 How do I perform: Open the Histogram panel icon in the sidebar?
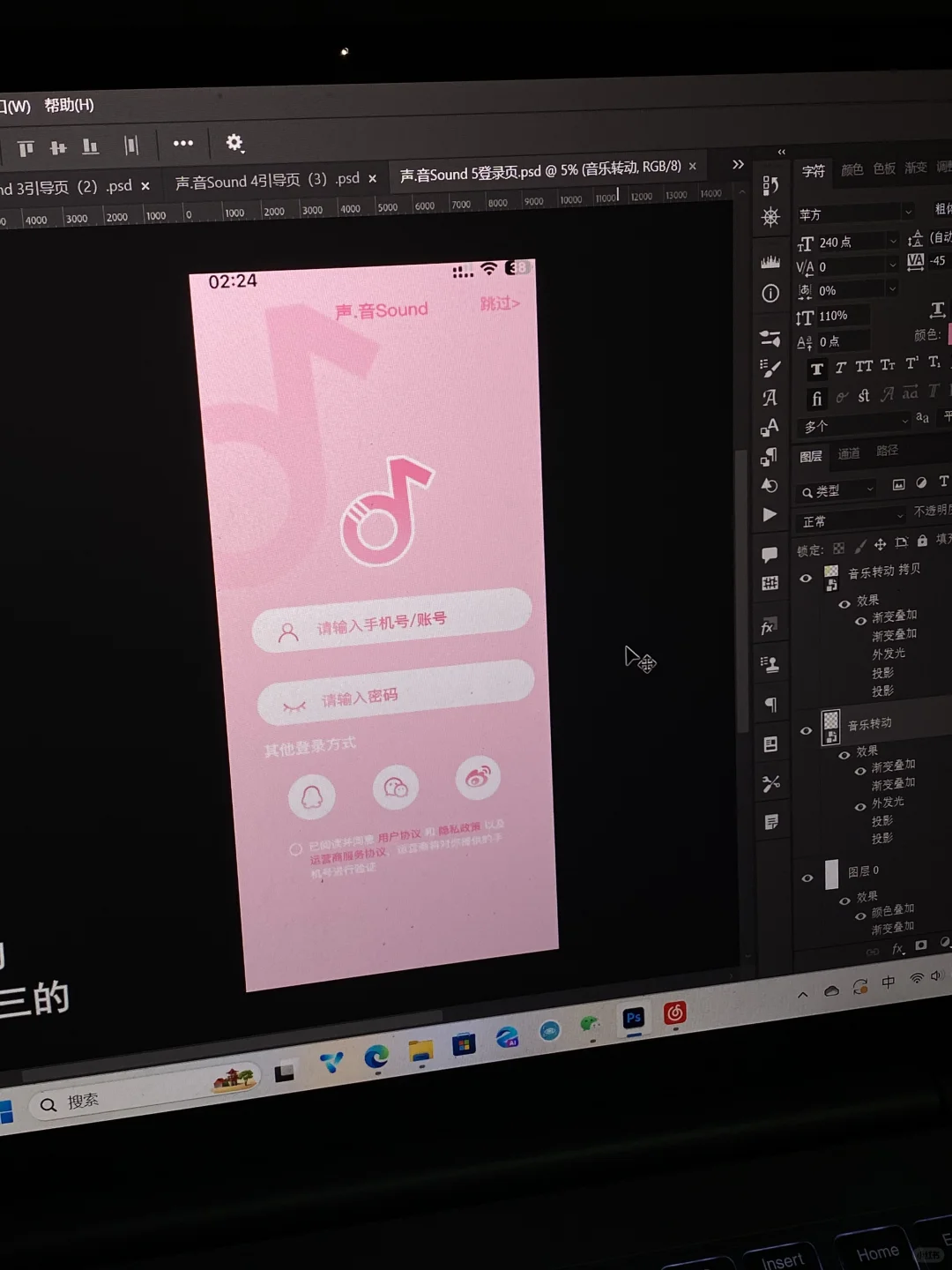click(x=771, y=261)
